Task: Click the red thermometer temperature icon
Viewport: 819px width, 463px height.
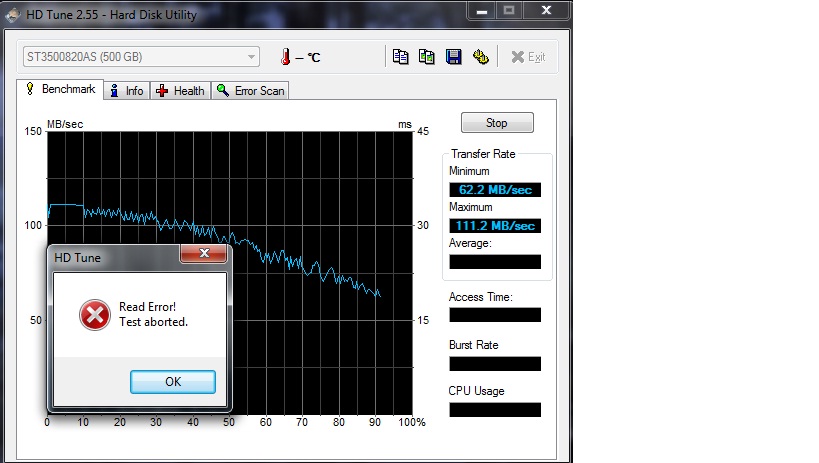Action: click(285, 56)
